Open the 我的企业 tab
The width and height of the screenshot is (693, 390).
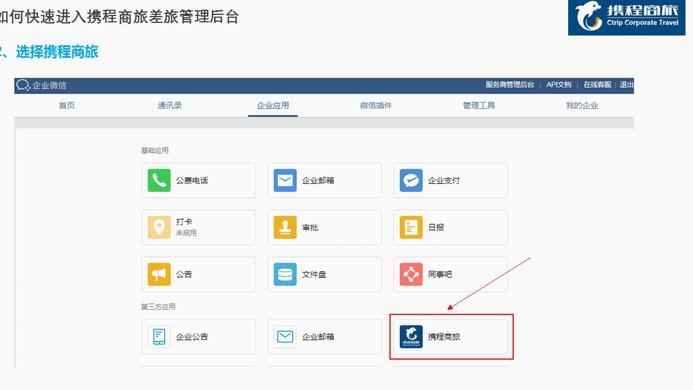point(582,105)
